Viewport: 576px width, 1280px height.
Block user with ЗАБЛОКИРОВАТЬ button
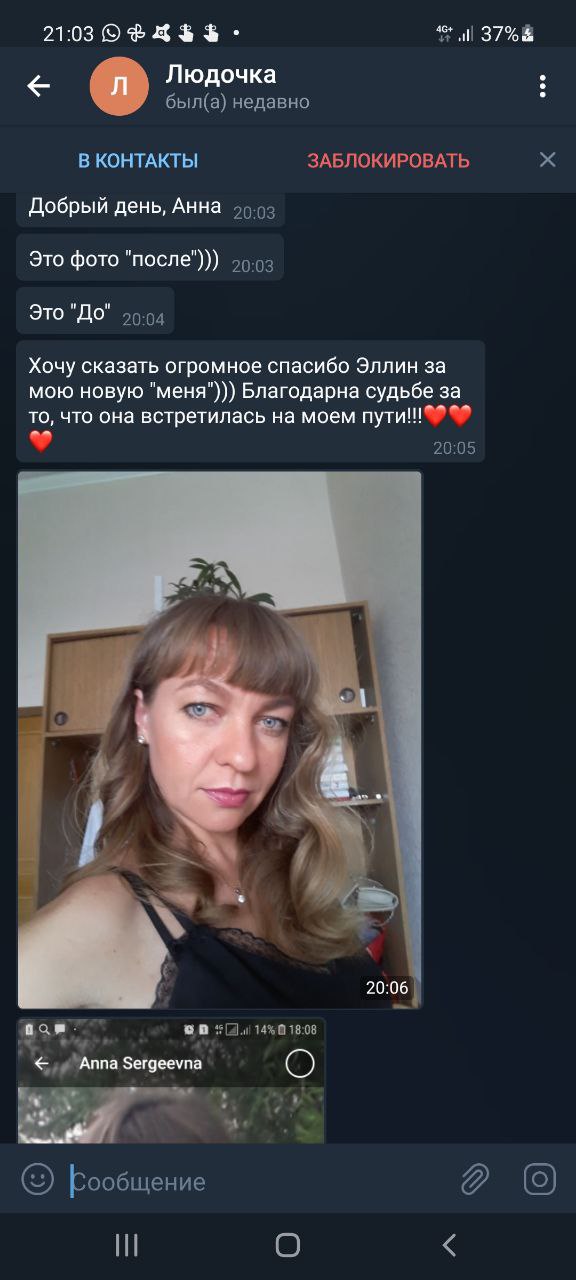(x=388, y=161)
